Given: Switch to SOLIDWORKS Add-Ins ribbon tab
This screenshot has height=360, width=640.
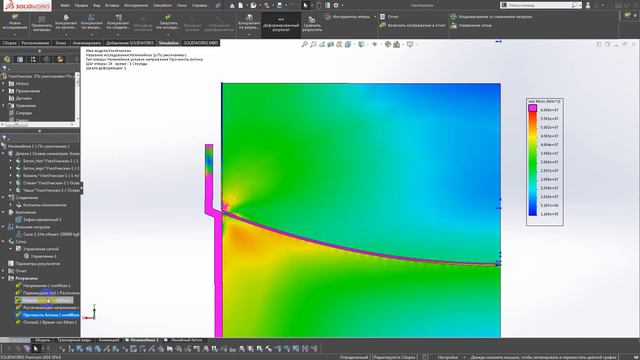Looking at the screenshot, I should click(x=130, y=43).
